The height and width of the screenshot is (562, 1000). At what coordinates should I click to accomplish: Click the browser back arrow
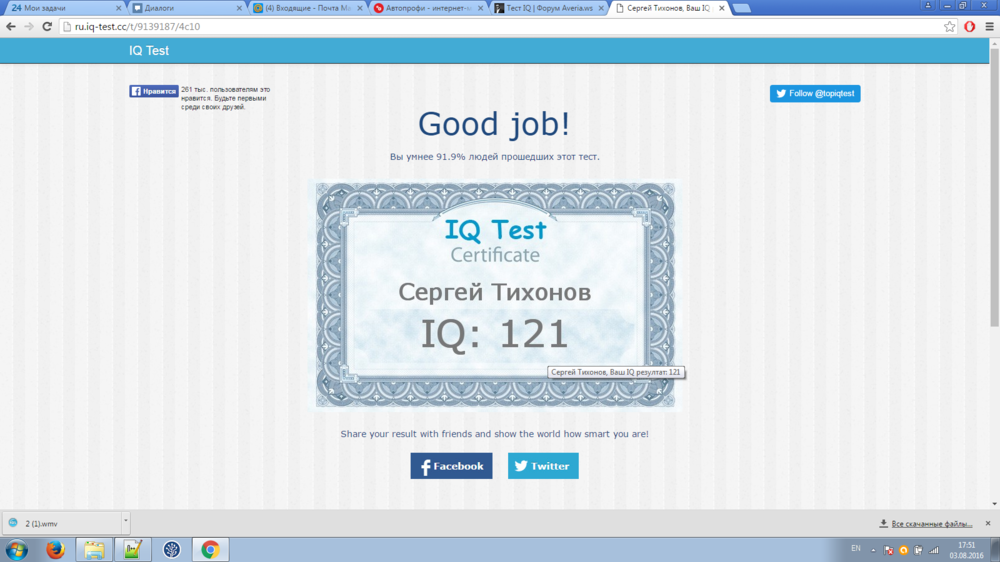[x=11, y=27]
